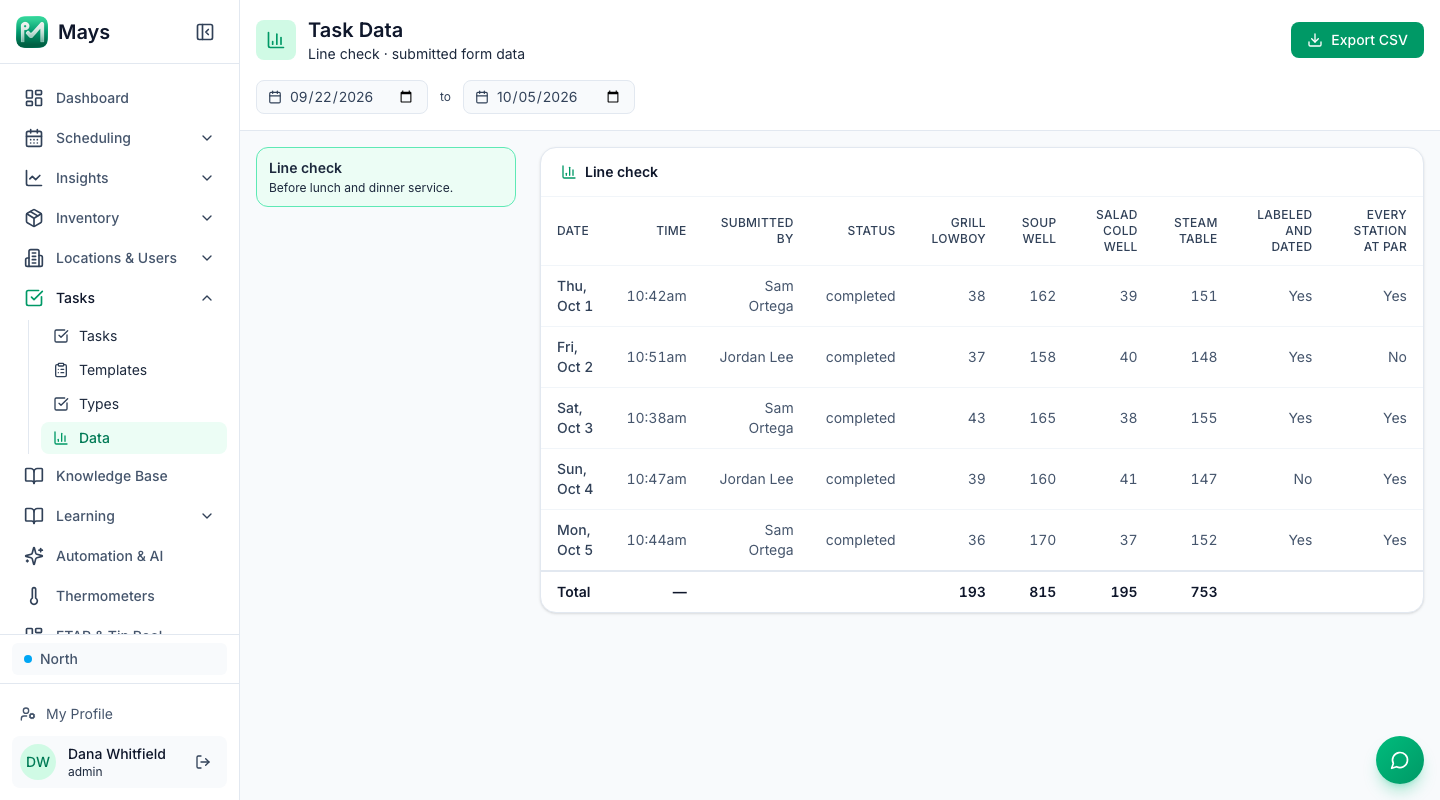This screenshot has width=1440, height=800.
Task: Open the end date calendar picker icon
Action: pos(613,97)
